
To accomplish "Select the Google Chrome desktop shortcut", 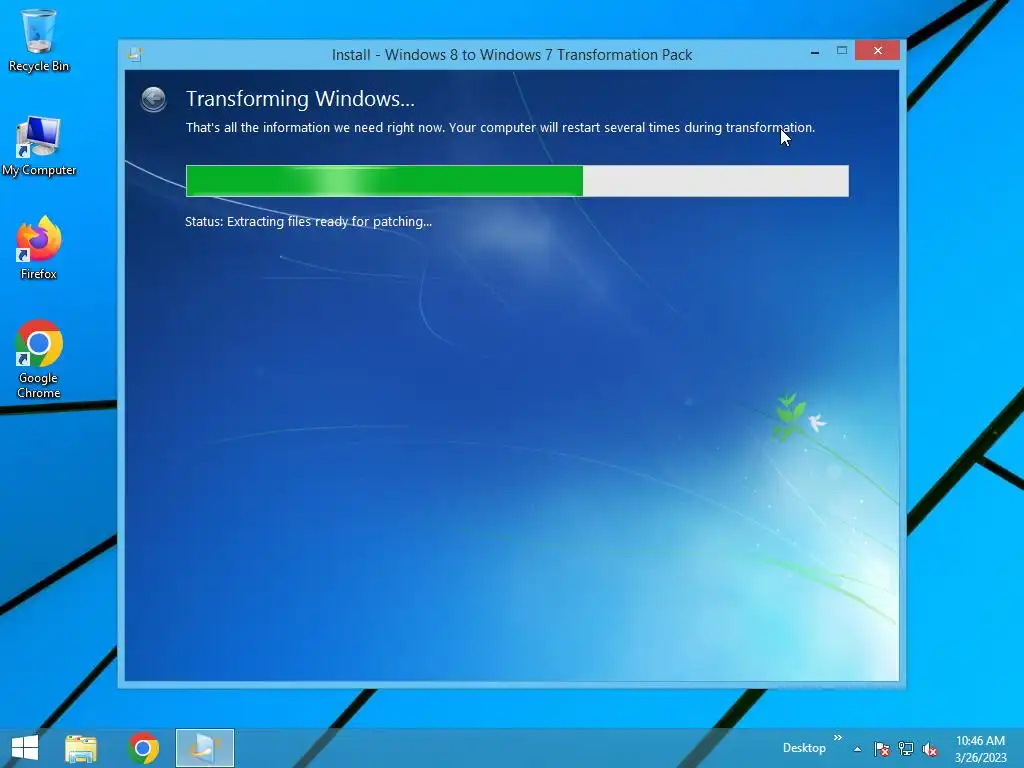I will point(39,359).
